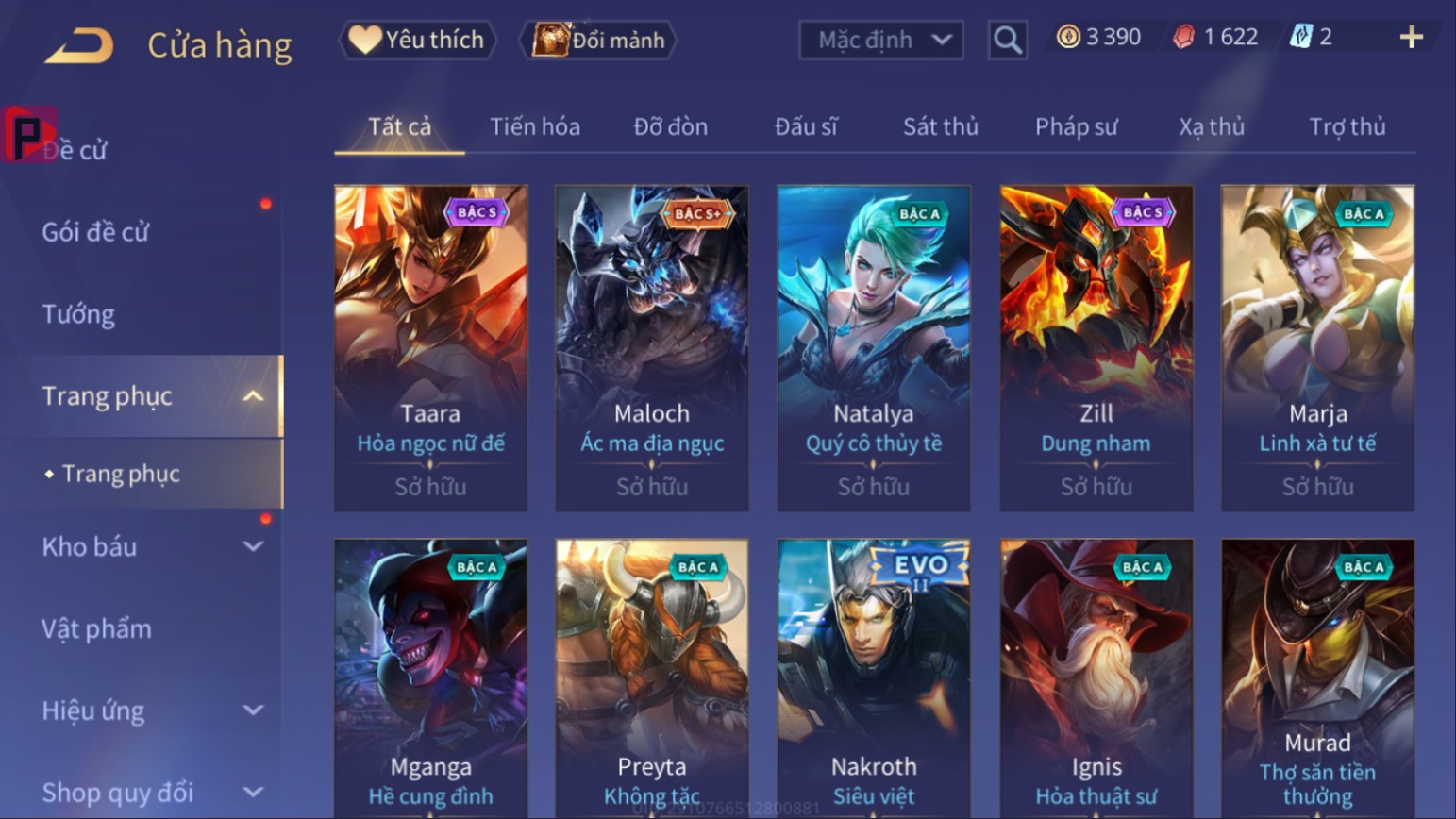
Task: Open the search magnifier icon
Action: [1007, 40]
